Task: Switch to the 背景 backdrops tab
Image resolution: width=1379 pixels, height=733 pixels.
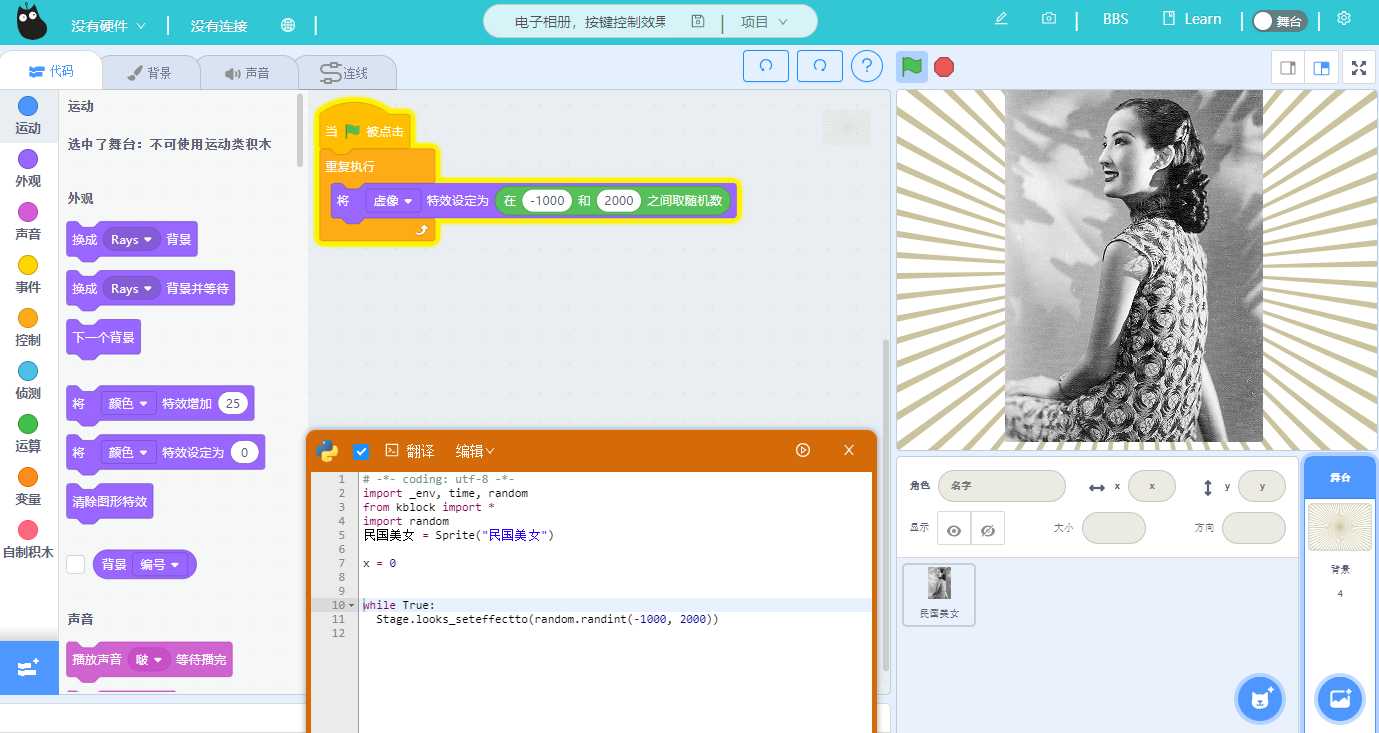Action: coord(150,73)
